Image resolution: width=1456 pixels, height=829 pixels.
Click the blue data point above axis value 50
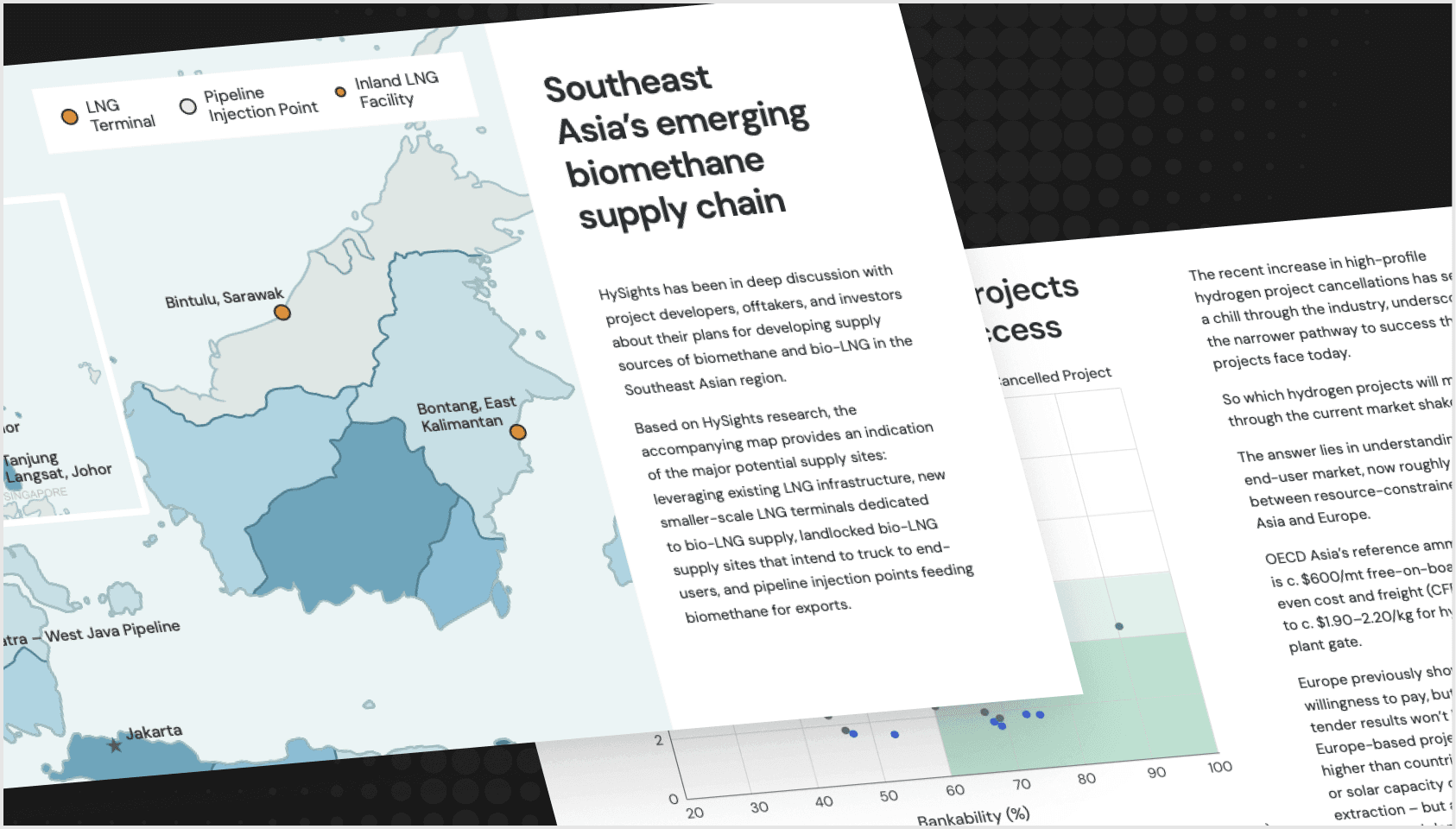[895, 735]
